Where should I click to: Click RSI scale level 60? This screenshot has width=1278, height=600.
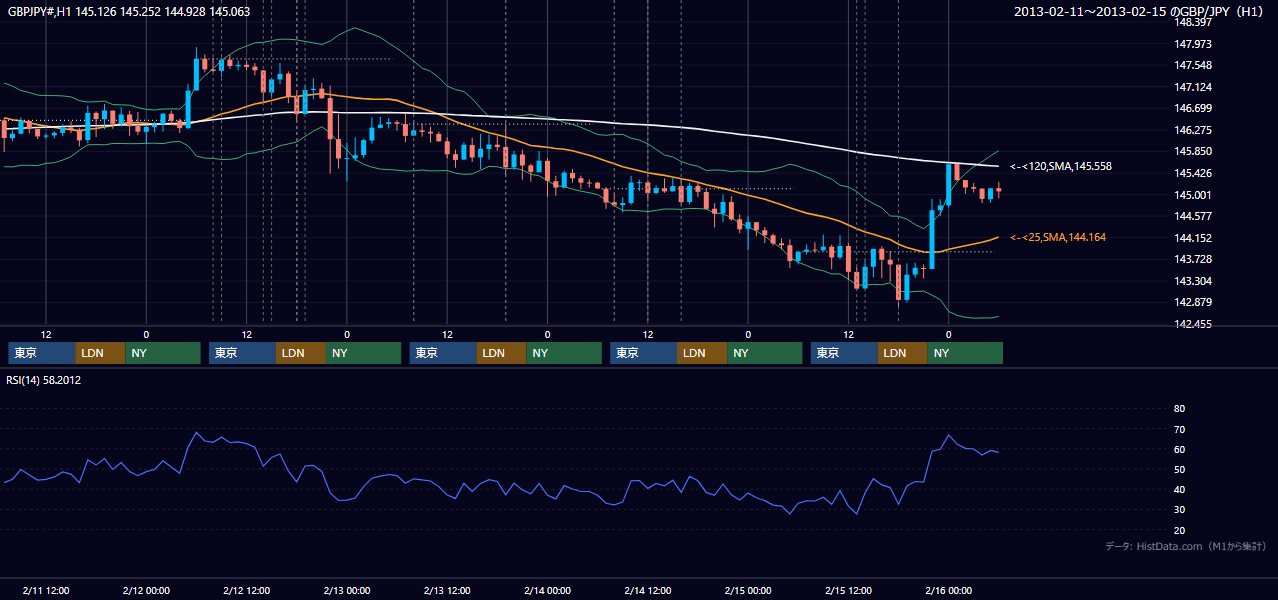tap(1179, 449)
